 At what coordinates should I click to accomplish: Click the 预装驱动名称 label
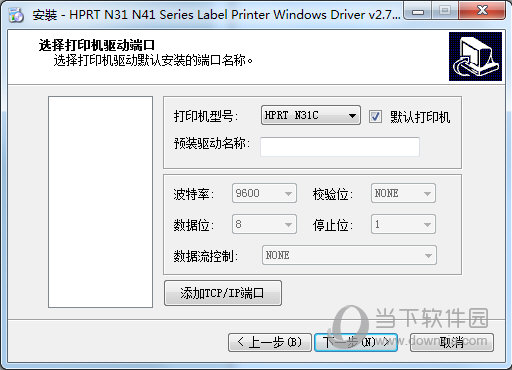[x=212, y=144]
